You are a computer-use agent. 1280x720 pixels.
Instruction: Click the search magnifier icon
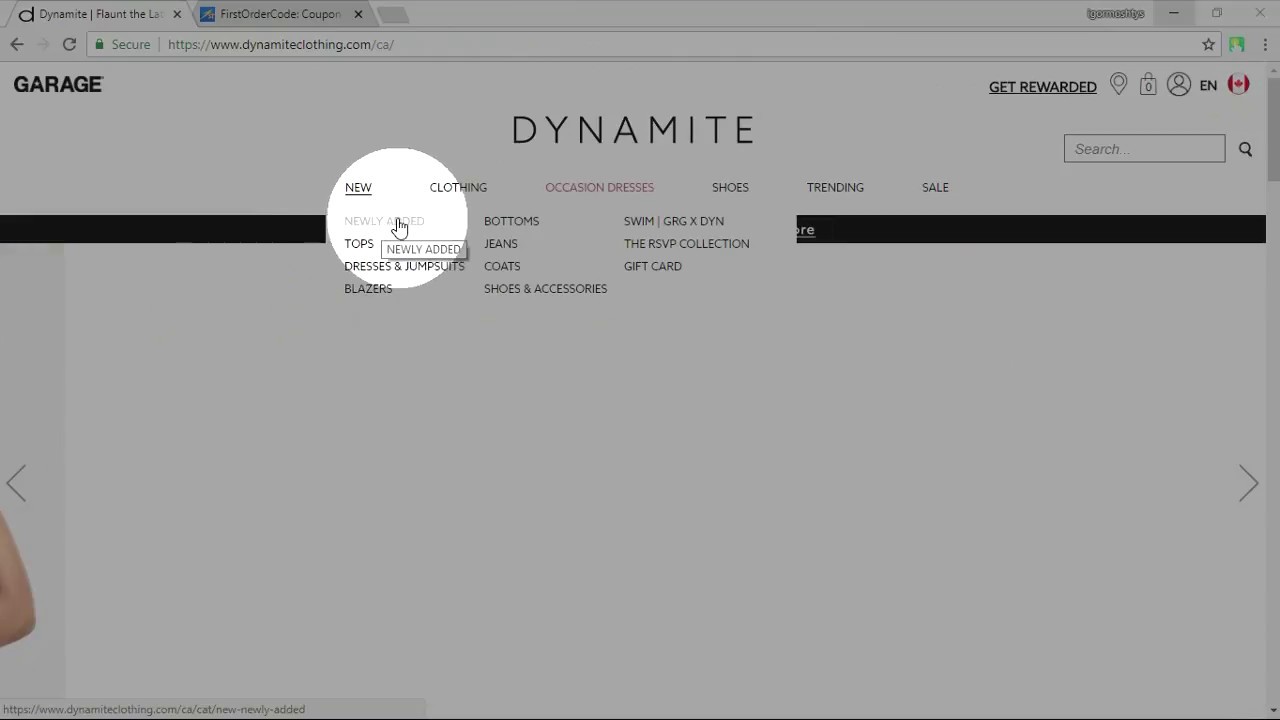pos(1245,149)
